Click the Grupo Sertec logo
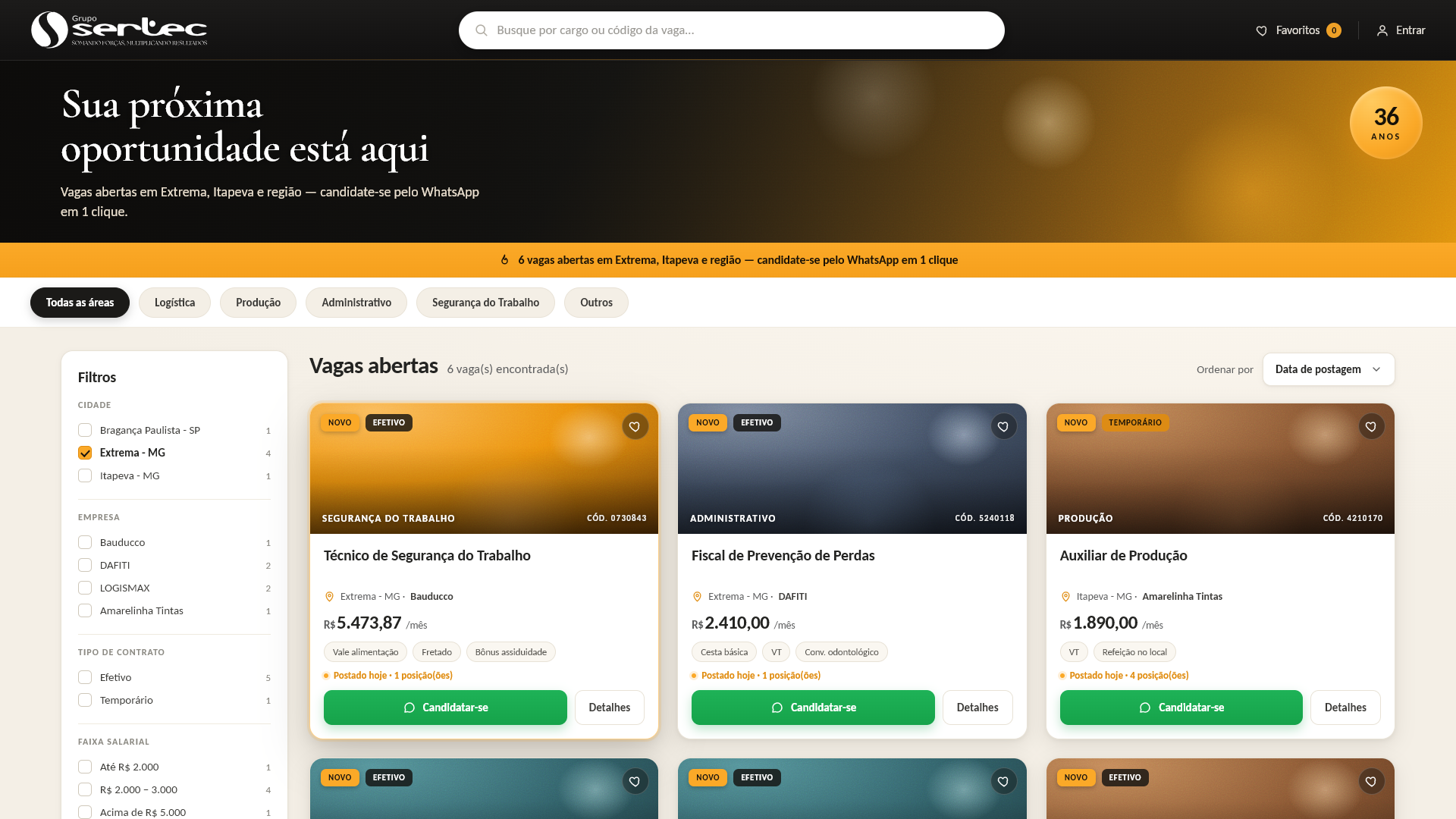Image resolution: width=1456 pixels, height=819 pixels. [119, 30]
